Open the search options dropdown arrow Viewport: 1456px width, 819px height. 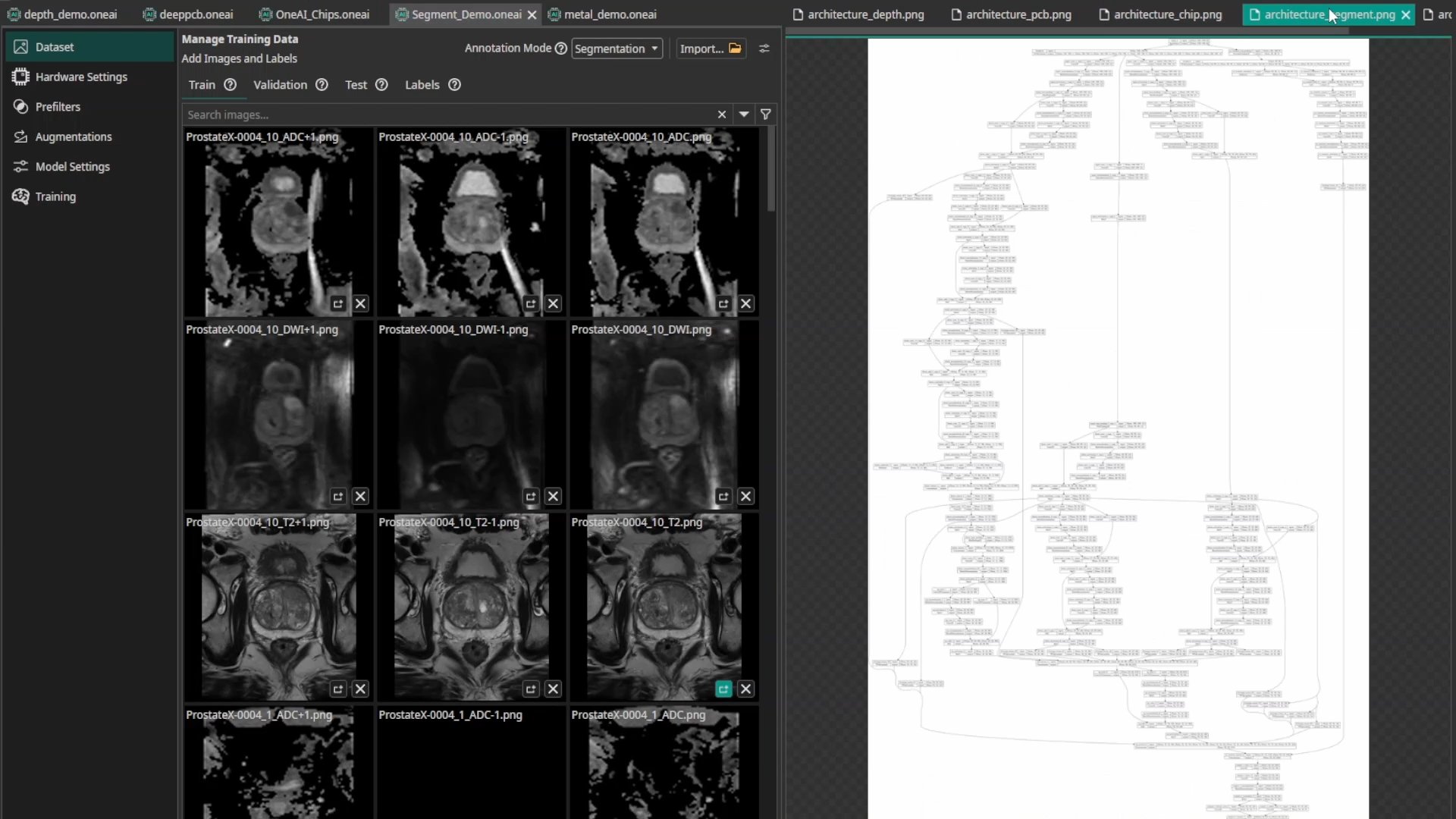click(x=743, y=114)
